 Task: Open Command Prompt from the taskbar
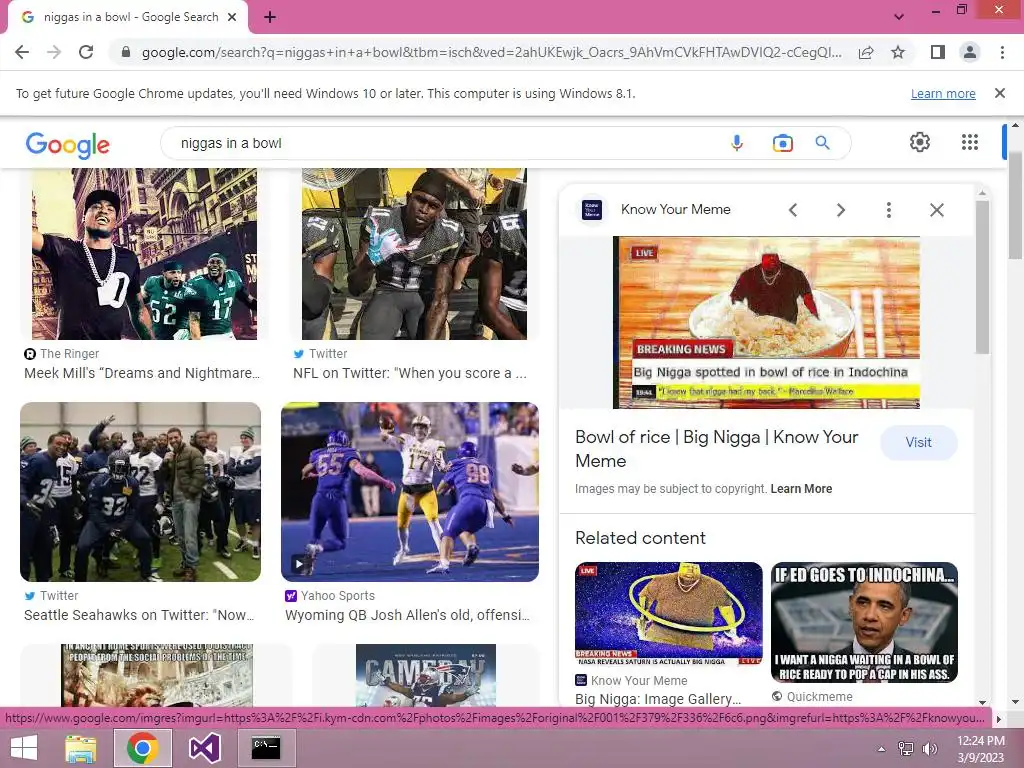click(266, 748)
